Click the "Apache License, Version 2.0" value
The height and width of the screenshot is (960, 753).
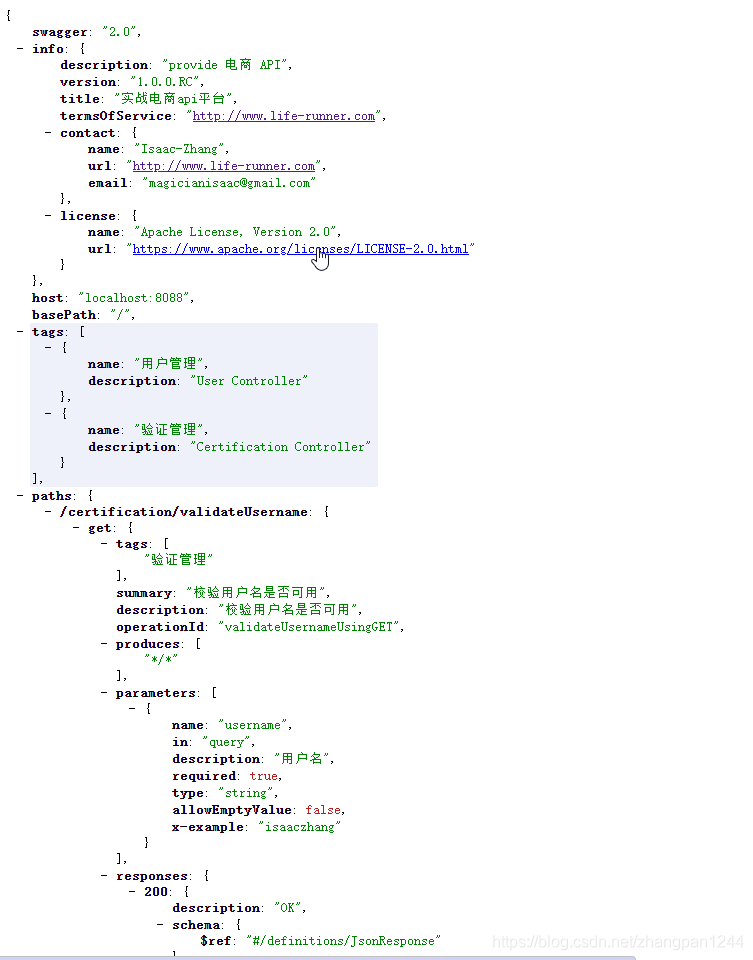click(236, 232)
